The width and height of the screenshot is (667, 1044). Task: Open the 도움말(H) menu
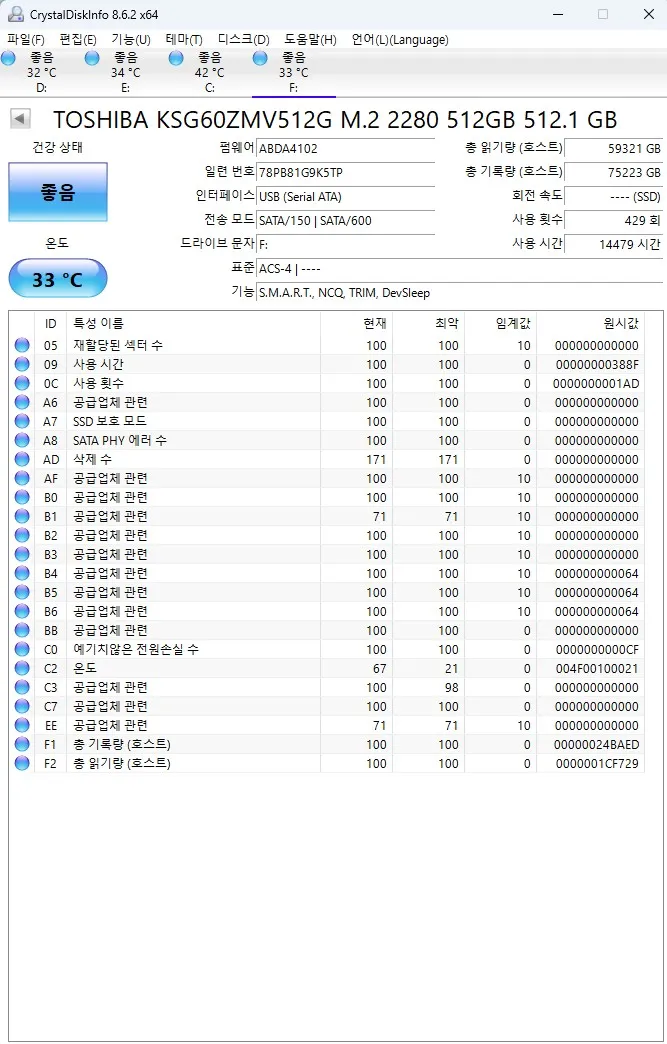[310, 39]
